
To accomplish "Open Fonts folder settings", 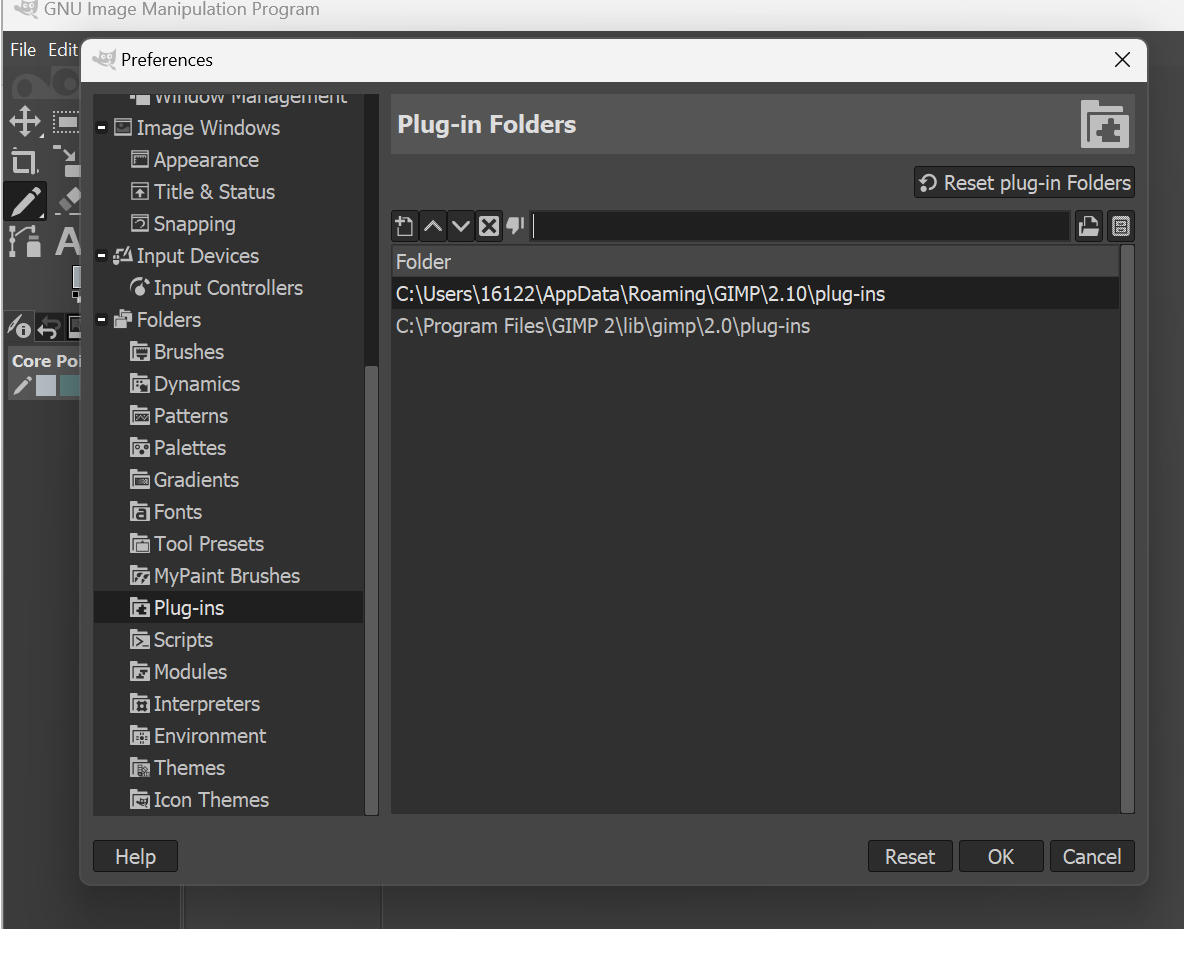I will [177, 511].
